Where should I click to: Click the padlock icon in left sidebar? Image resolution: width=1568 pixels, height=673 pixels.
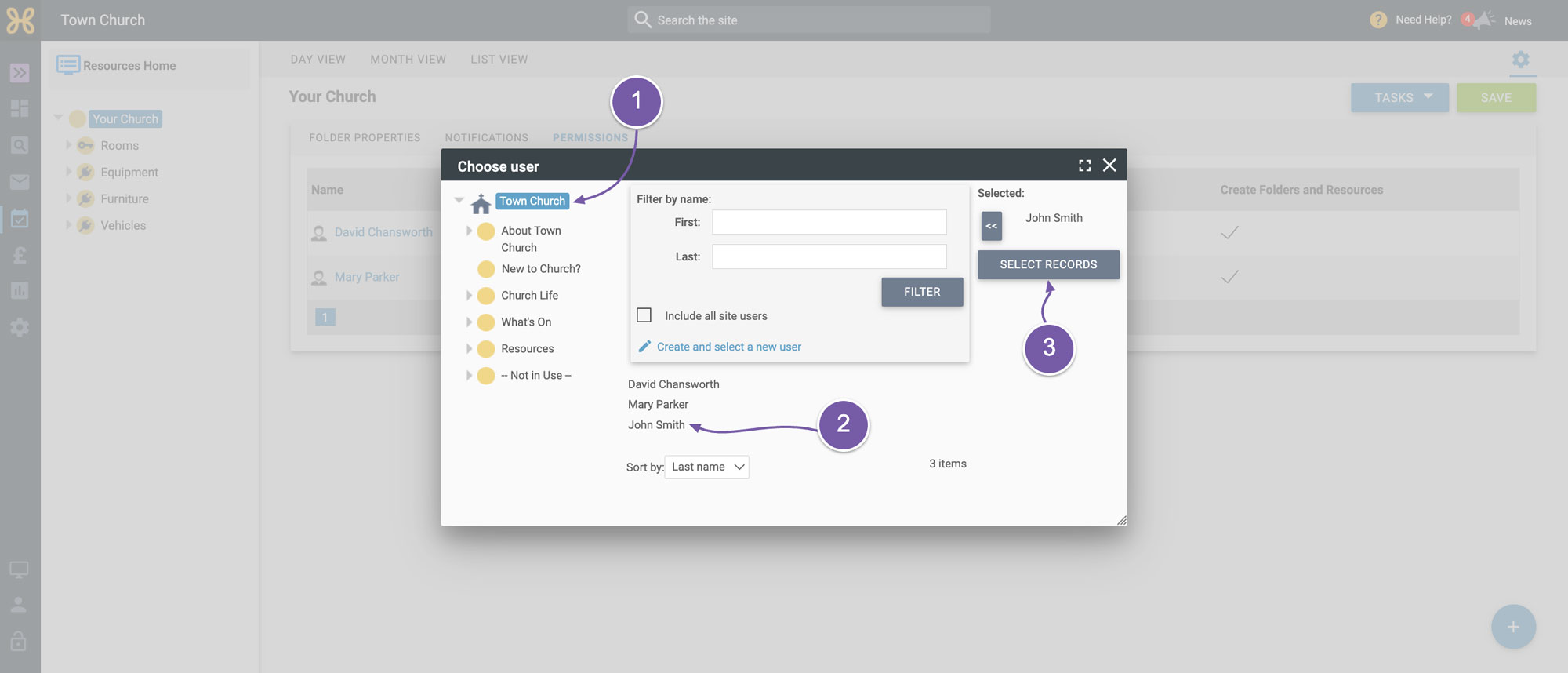point(19,641)
